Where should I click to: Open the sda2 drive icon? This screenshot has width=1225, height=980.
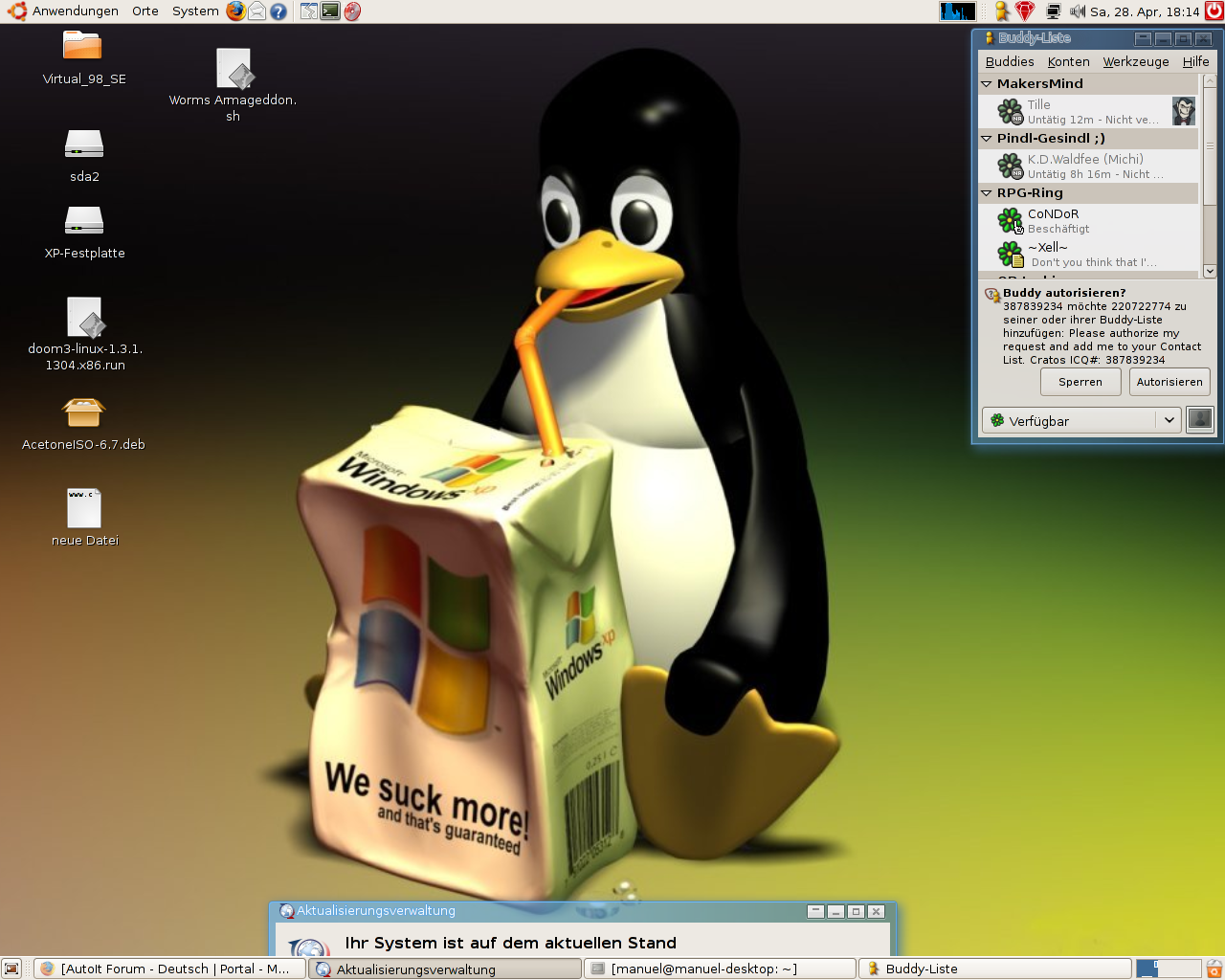coord(84,145)
